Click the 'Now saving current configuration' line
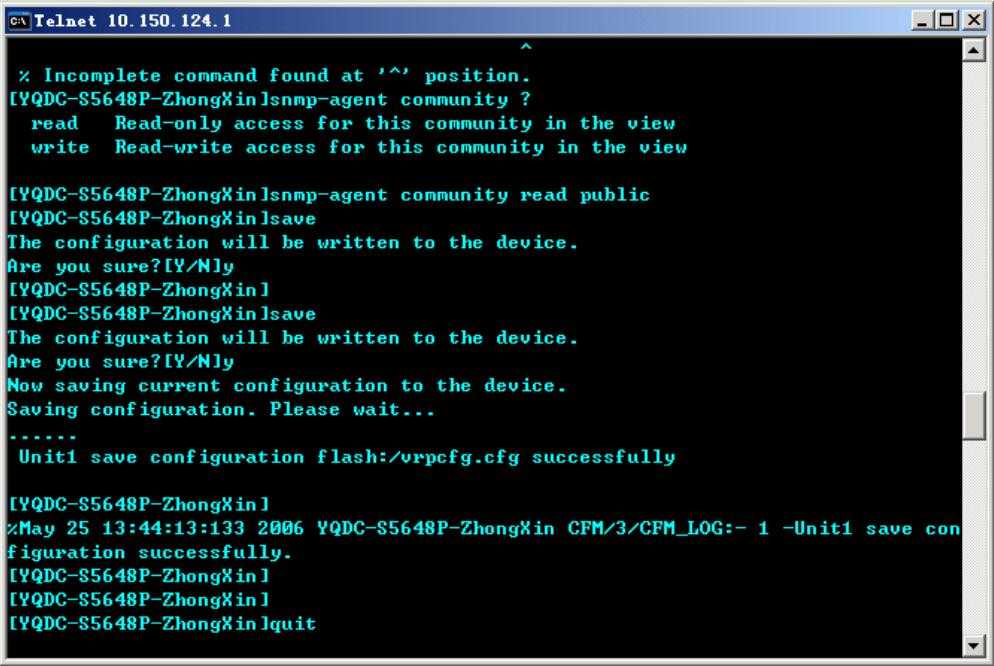994x666 pixels. click(287, 386)
